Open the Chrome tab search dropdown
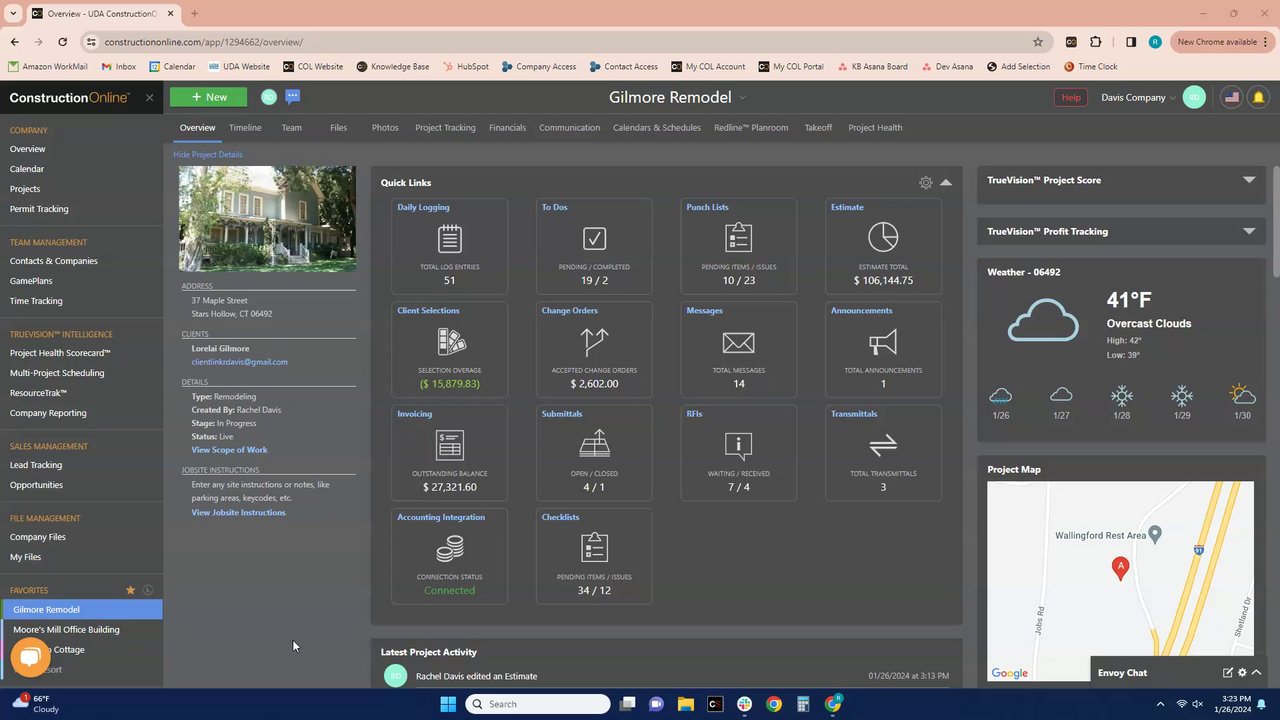The image size is (1280, 720). click(13, 14)
